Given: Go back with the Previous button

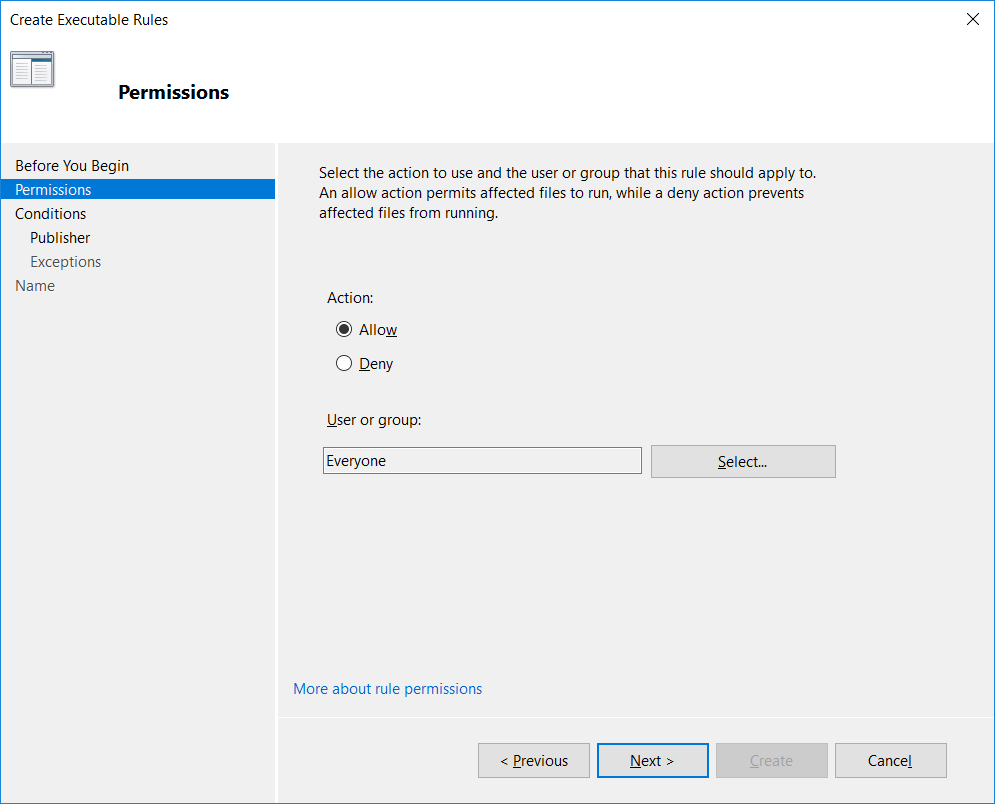Looking at the screenshot, I should 534,760.
